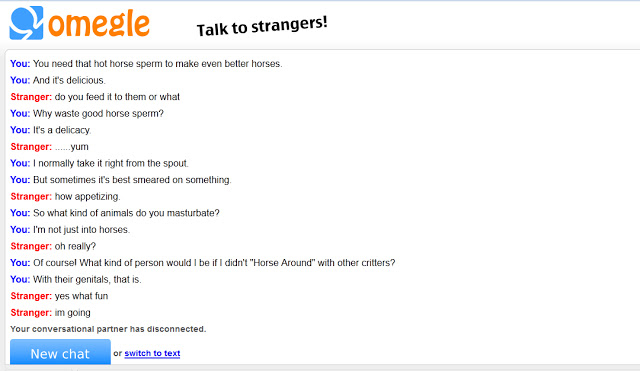This screenshot has height=371, width=640.
Task: Click the line about best smeared on something
Action: tap(121, 180)
